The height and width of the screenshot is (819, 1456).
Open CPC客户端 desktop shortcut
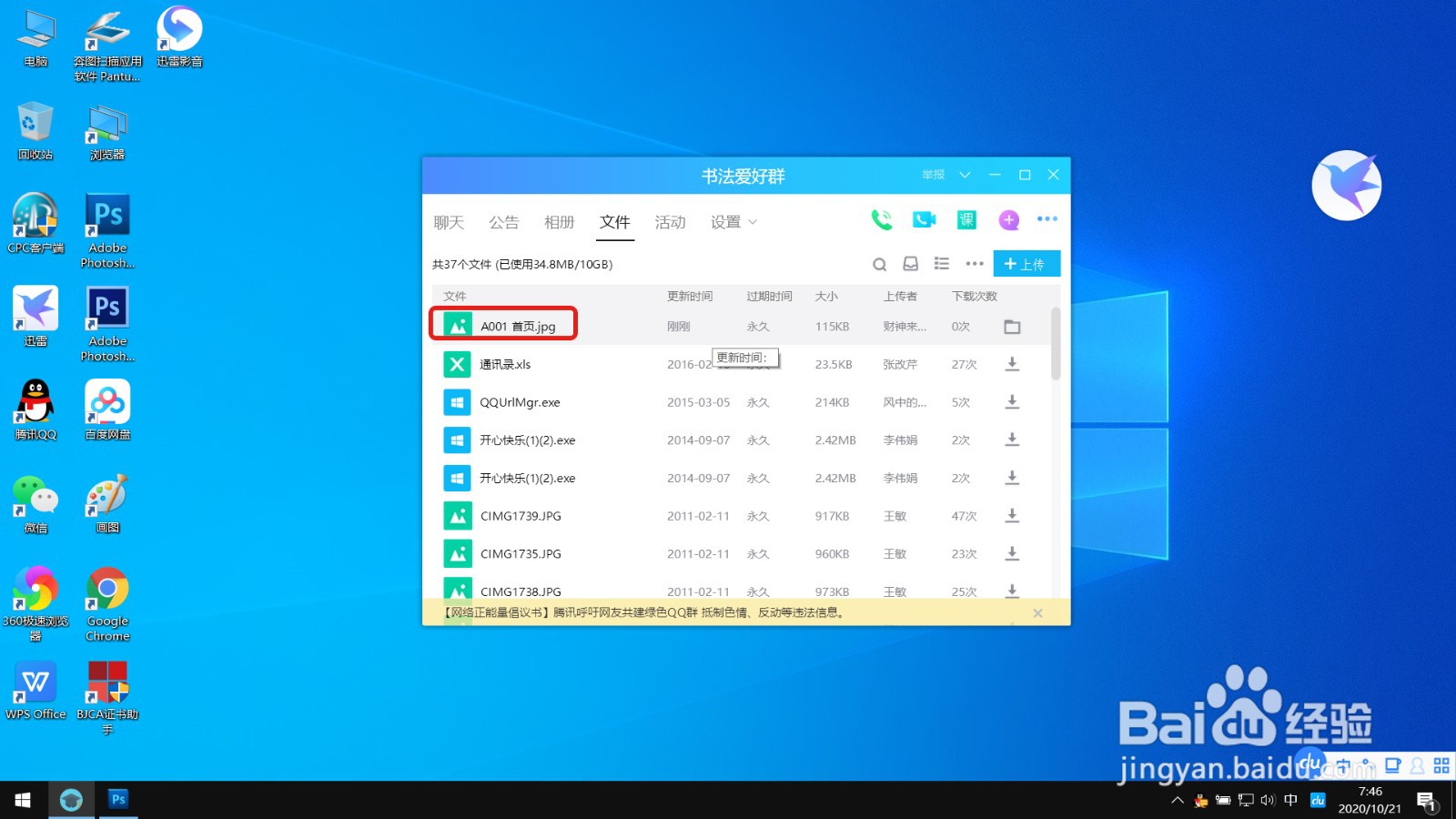(35, 223)
